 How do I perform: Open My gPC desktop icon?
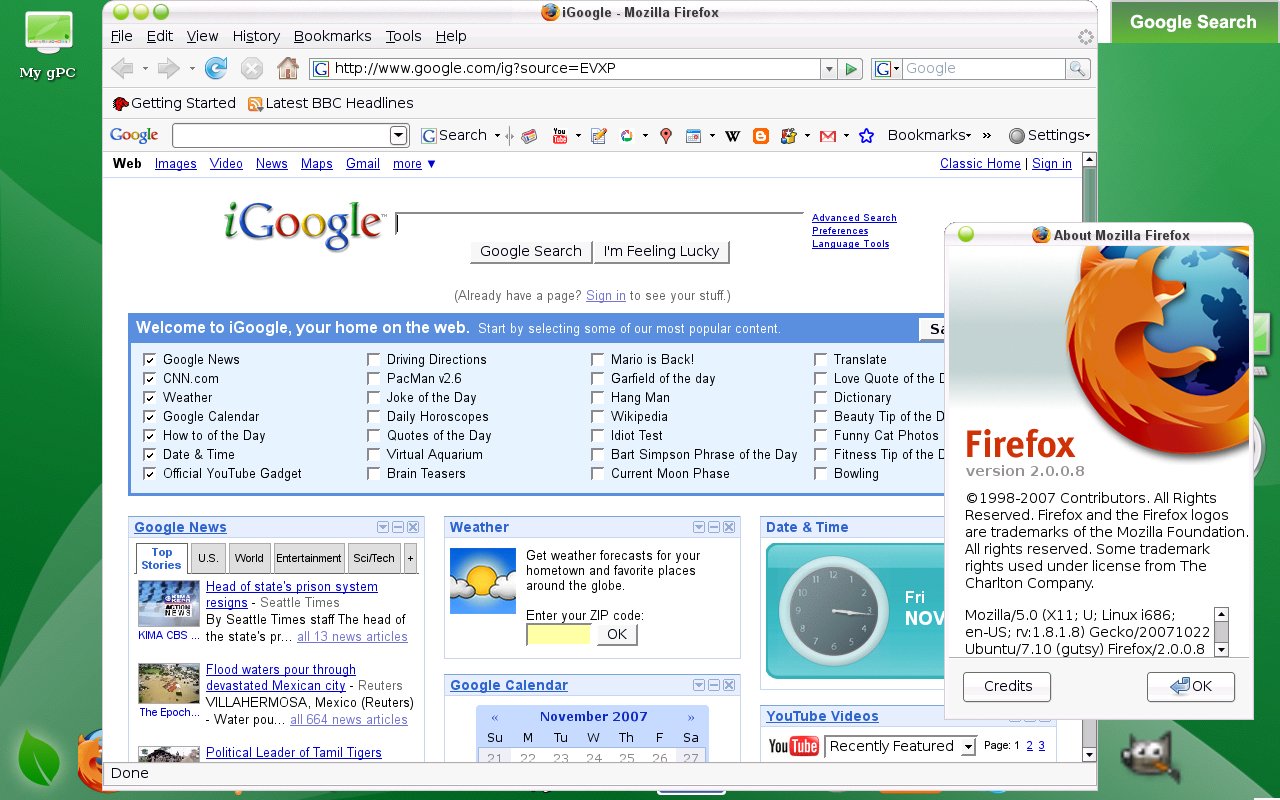48,45
